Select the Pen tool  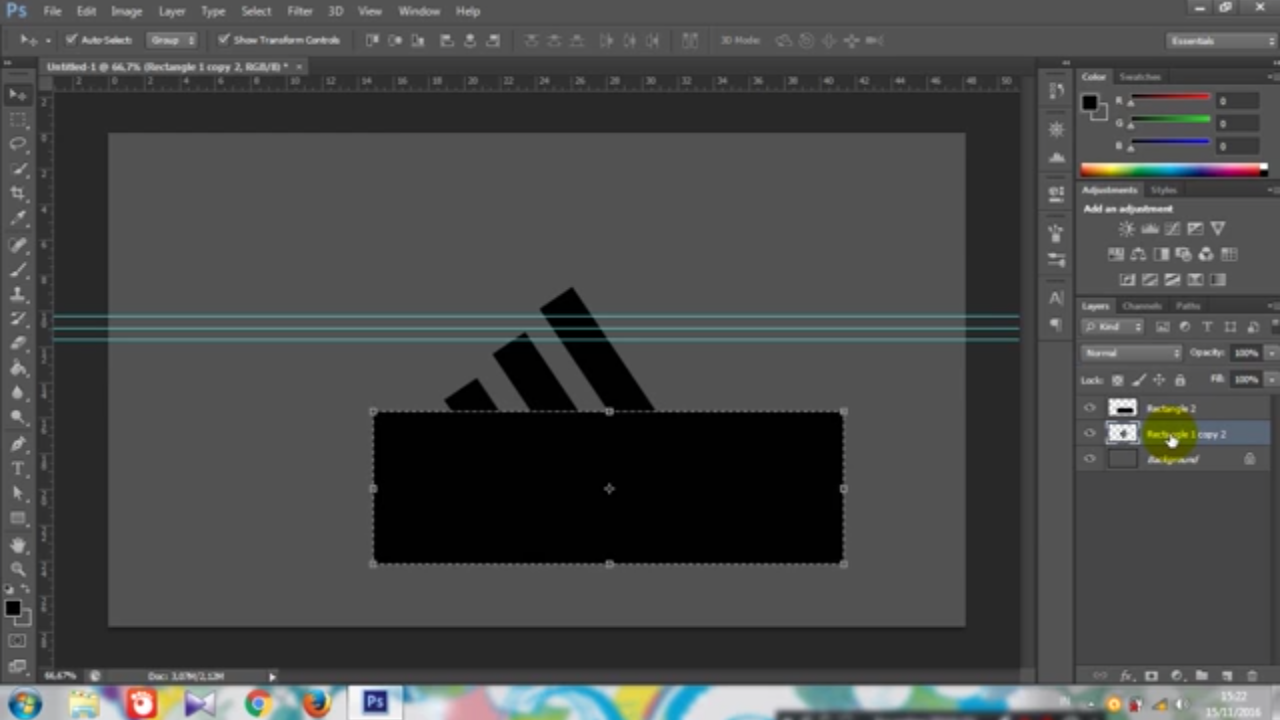click(18, 443)
